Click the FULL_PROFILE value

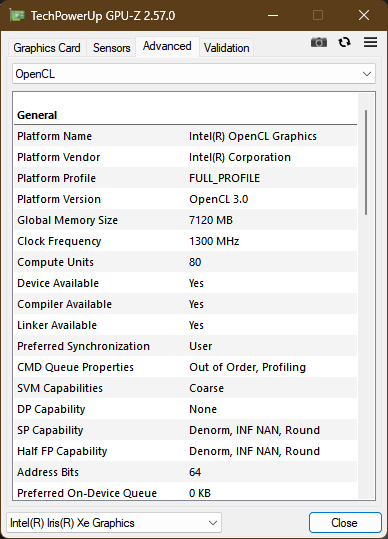(224, 178)
